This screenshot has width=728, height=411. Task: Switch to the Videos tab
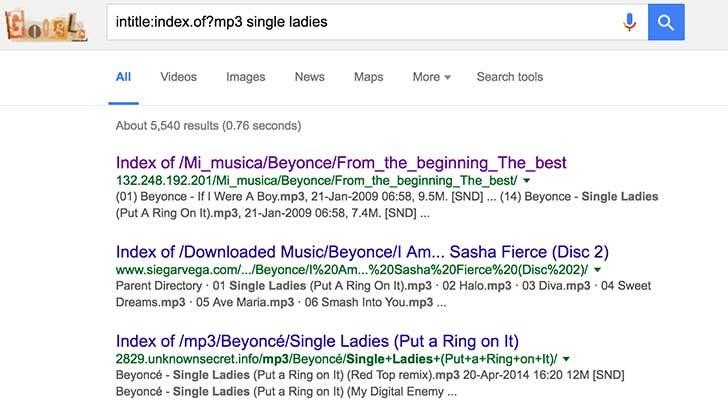tap(178, 77)
